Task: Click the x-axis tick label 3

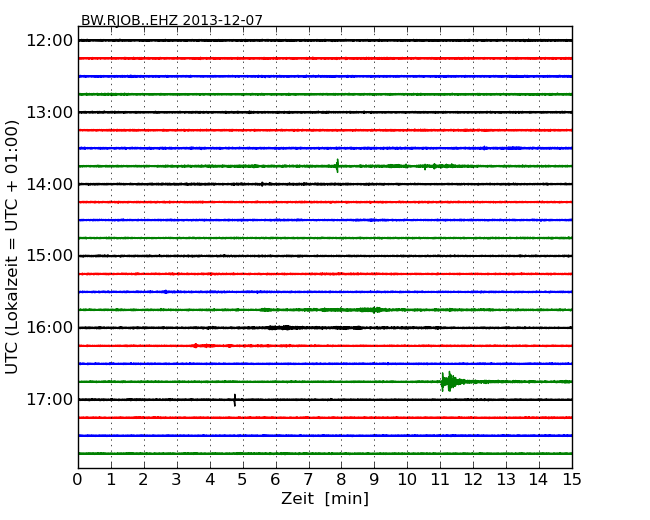Action: pyautogui.click(x=177, y=480)
